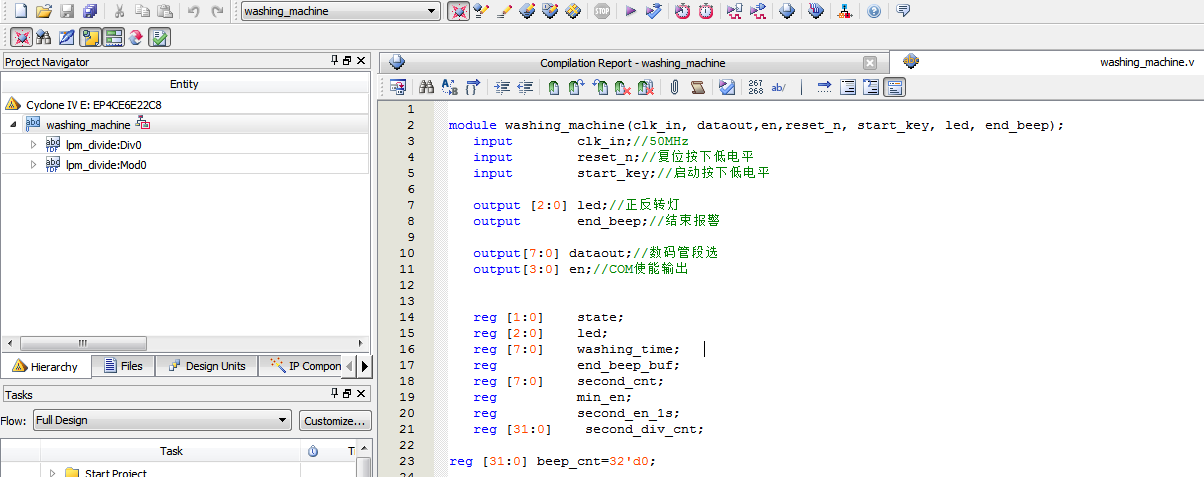The image size is (1204, 477).
Task: Click the Find binoculars icon in editor toolbar
Action: tap(426, 87)
